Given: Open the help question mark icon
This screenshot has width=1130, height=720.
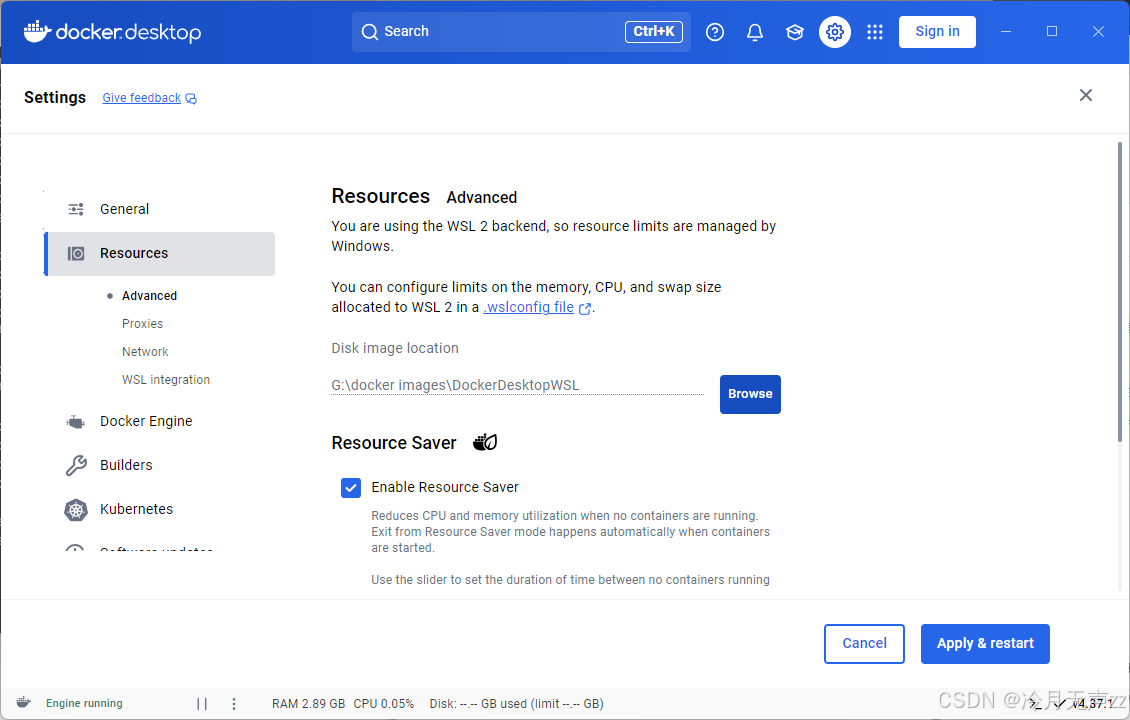Looking at the screenshot, I should click(715, 32).
